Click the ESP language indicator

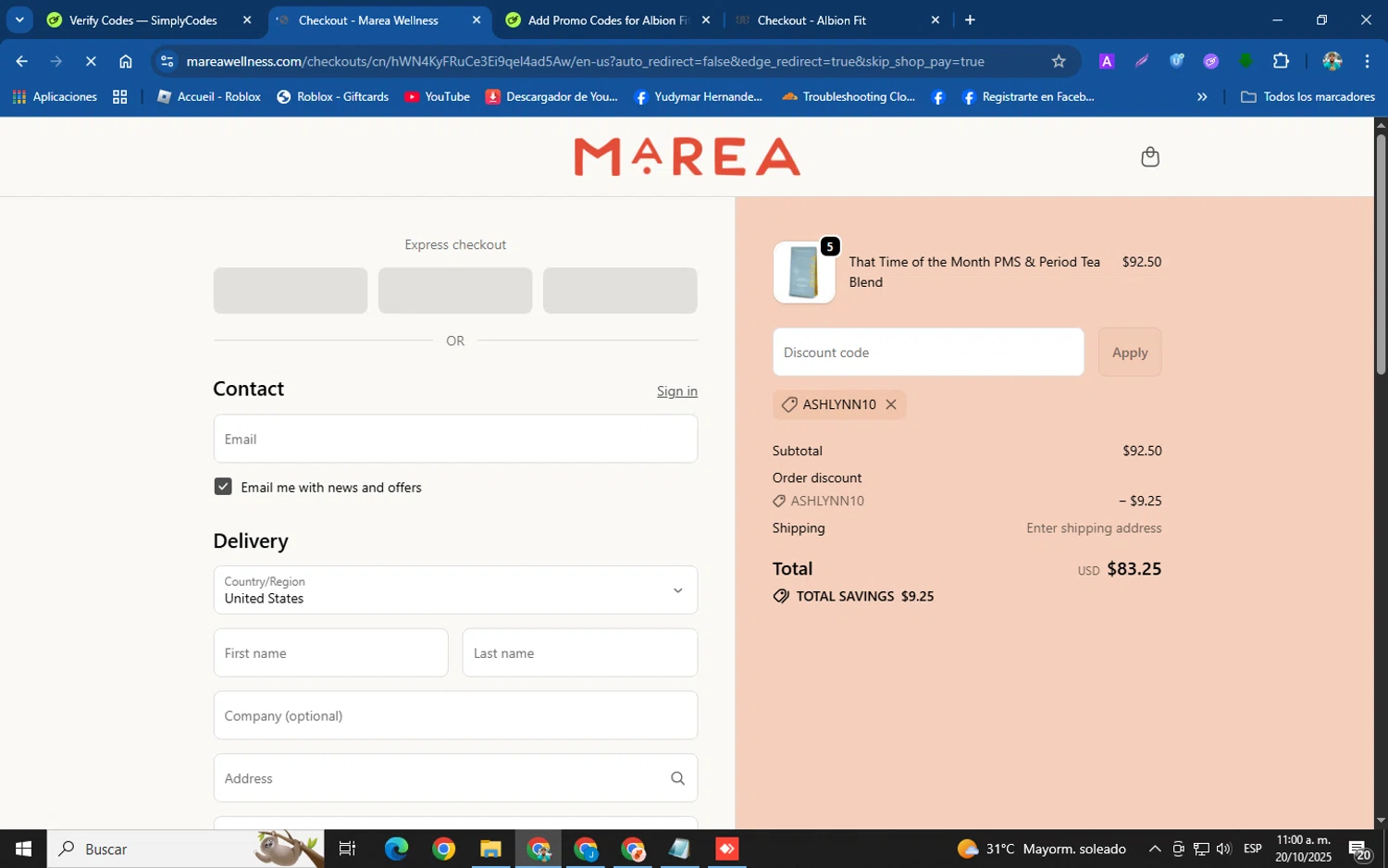pyautogui.click(x=1253, y=849)
